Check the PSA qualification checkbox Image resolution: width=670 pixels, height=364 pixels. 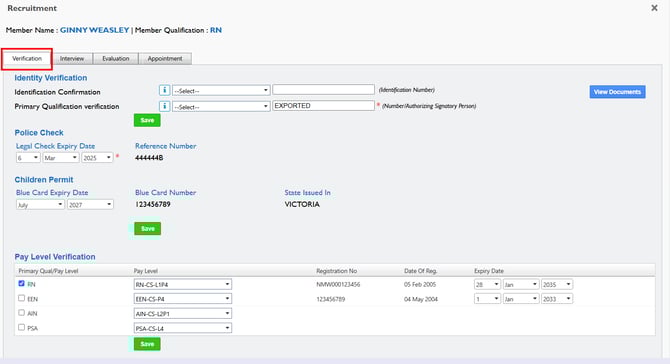click(21, 327)
